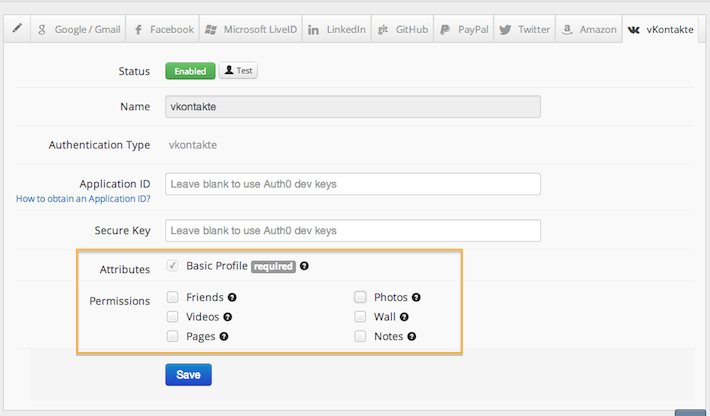Enable the Videos permission checkbox
This screenshot has width=710, height=416.
(x=173, y=316)
